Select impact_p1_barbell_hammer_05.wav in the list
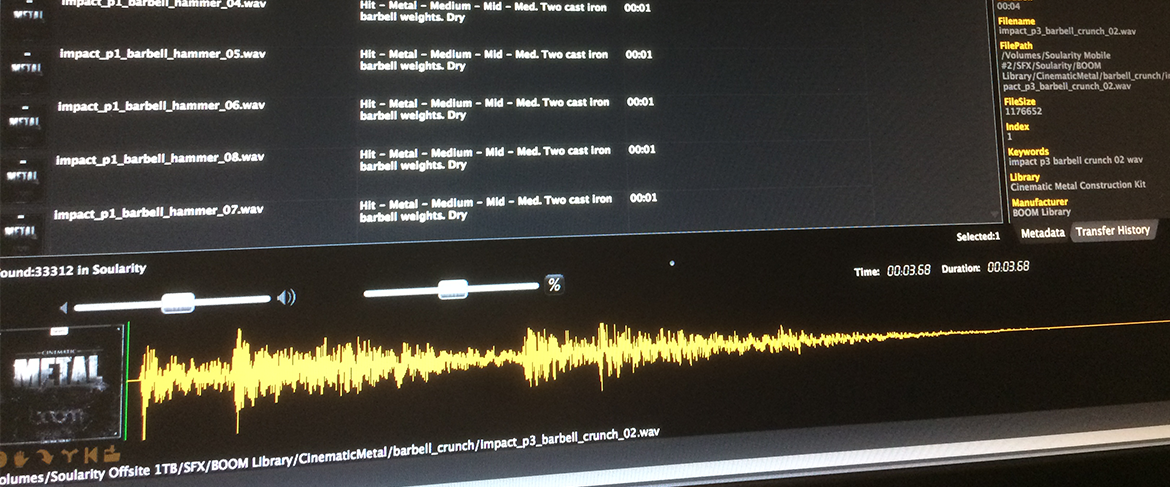Viewport: 1170px width, 487px height. 162,53
